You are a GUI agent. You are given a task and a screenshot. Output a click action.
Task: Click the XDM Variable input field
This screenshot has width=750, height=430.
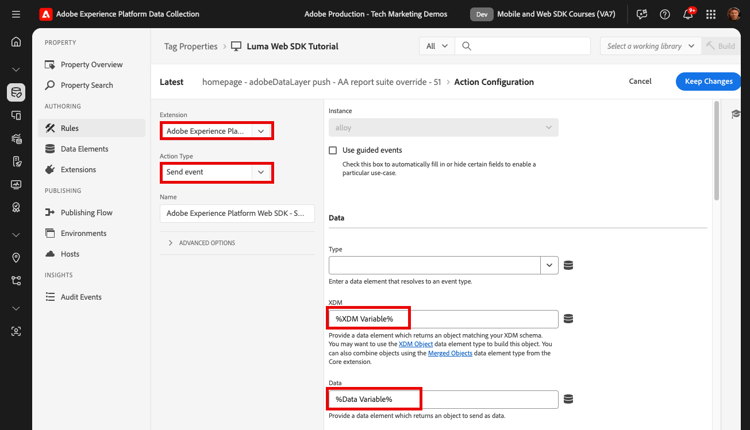(443, 319)
